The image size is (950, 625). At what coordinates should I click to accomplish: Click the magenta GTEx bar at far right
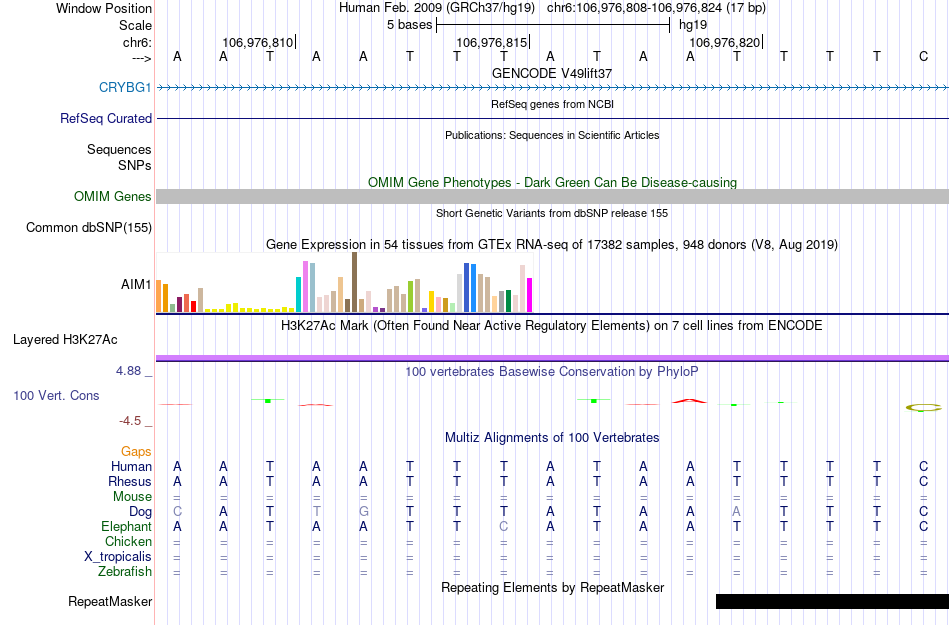(x=530, y=295)
